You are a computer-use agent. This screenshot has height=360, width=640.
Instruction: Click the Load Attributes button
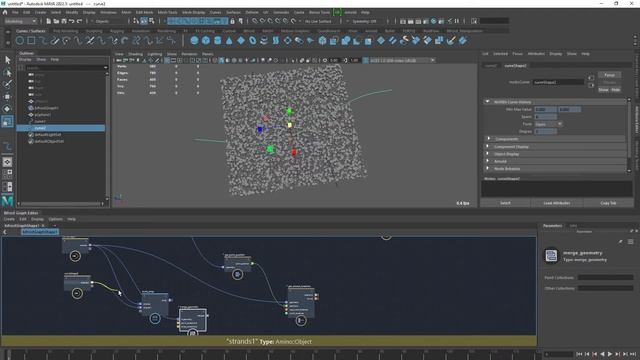[x=557, y=203]
